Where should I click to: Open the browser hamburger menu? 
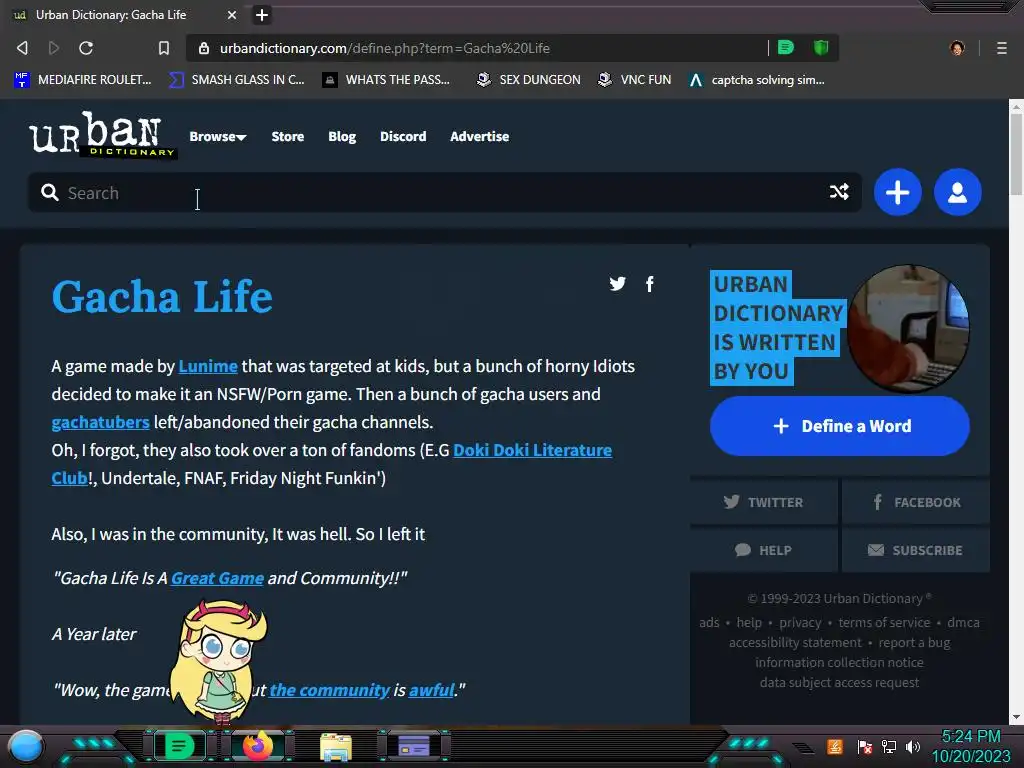click(1001, 48)
